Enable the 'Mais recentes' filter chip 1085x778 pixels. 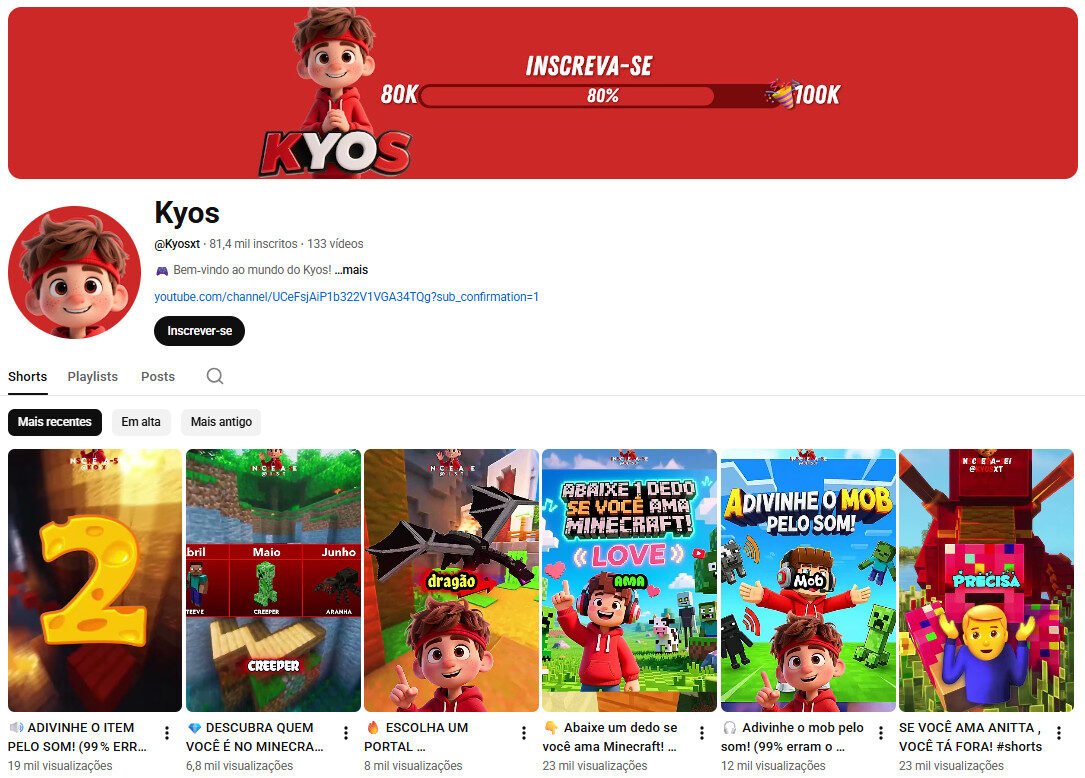[x=54, y=422]
